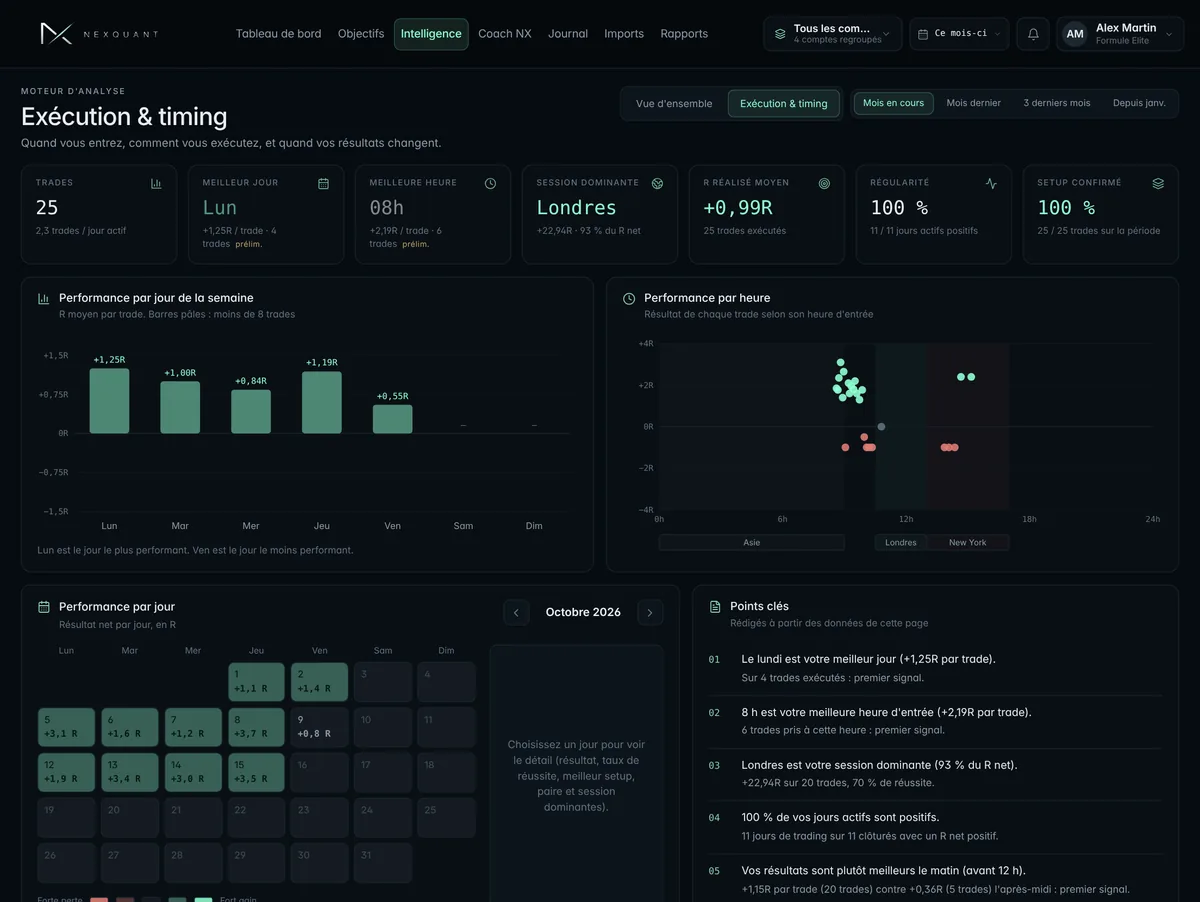Click chart icon beside Performance par jour de la semaine
The height and width of the screenshot is (902, 1200).
pos(44,298)
